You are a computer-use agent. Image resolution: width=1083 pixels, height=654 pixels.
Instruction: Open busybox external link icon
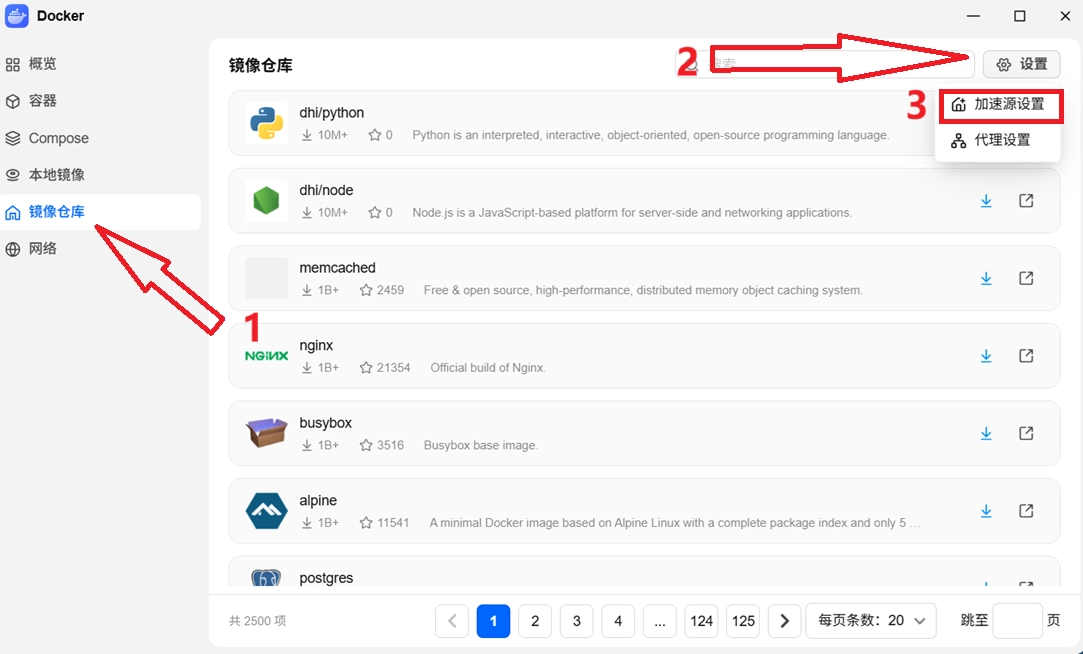tap(1026, 434)
